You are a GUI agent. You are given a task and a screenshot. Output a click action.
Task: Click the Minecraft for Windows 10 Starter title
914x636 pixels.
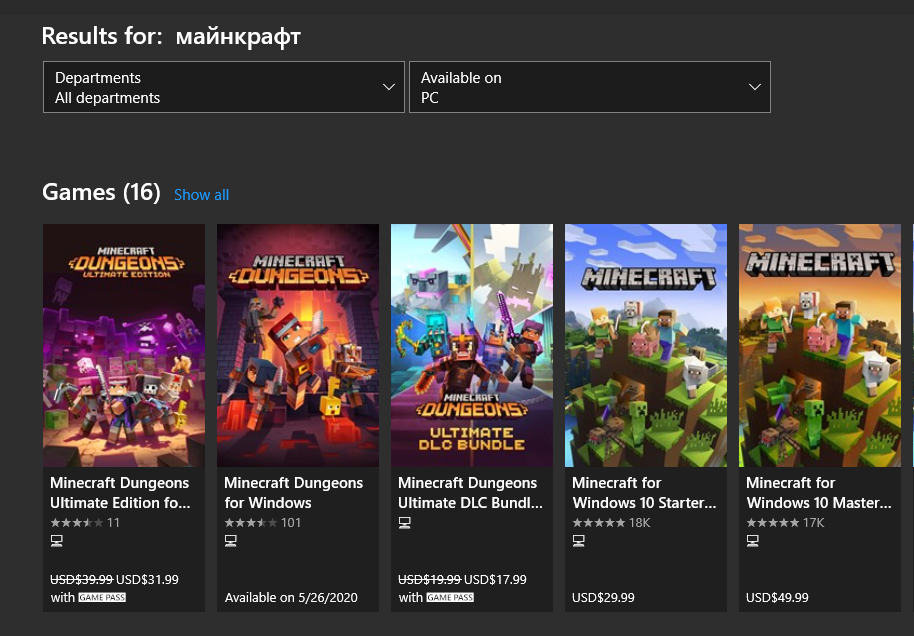click(x=644, y=493)
